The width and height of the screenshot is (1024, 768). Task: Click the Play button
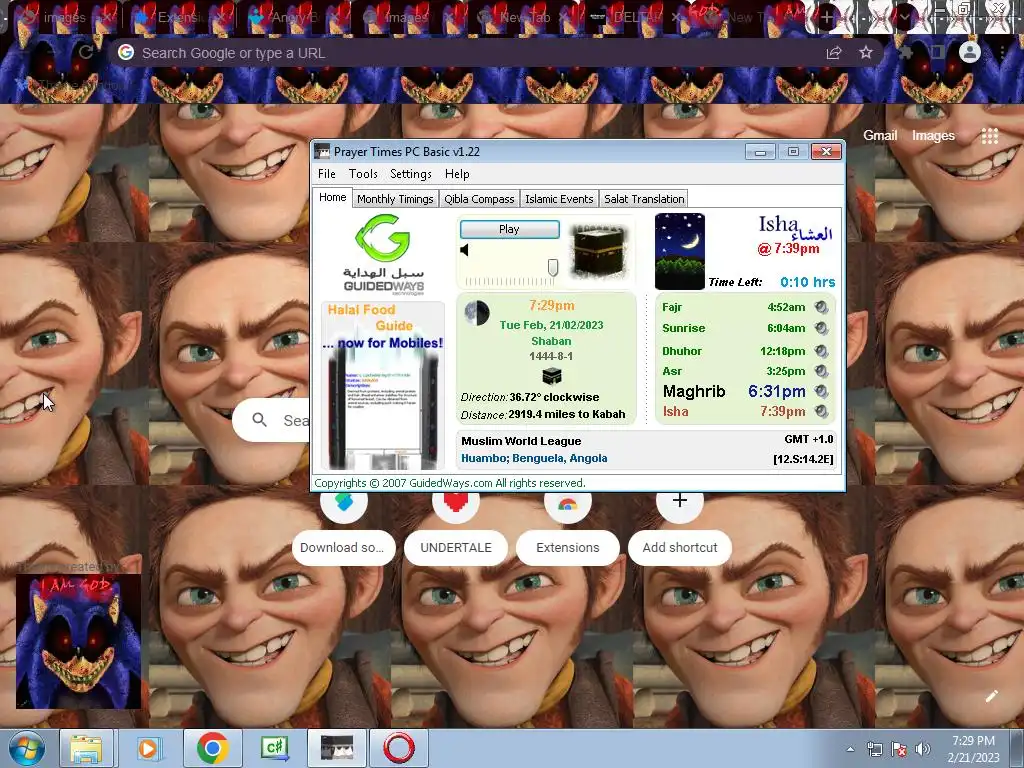click(509, 229)
